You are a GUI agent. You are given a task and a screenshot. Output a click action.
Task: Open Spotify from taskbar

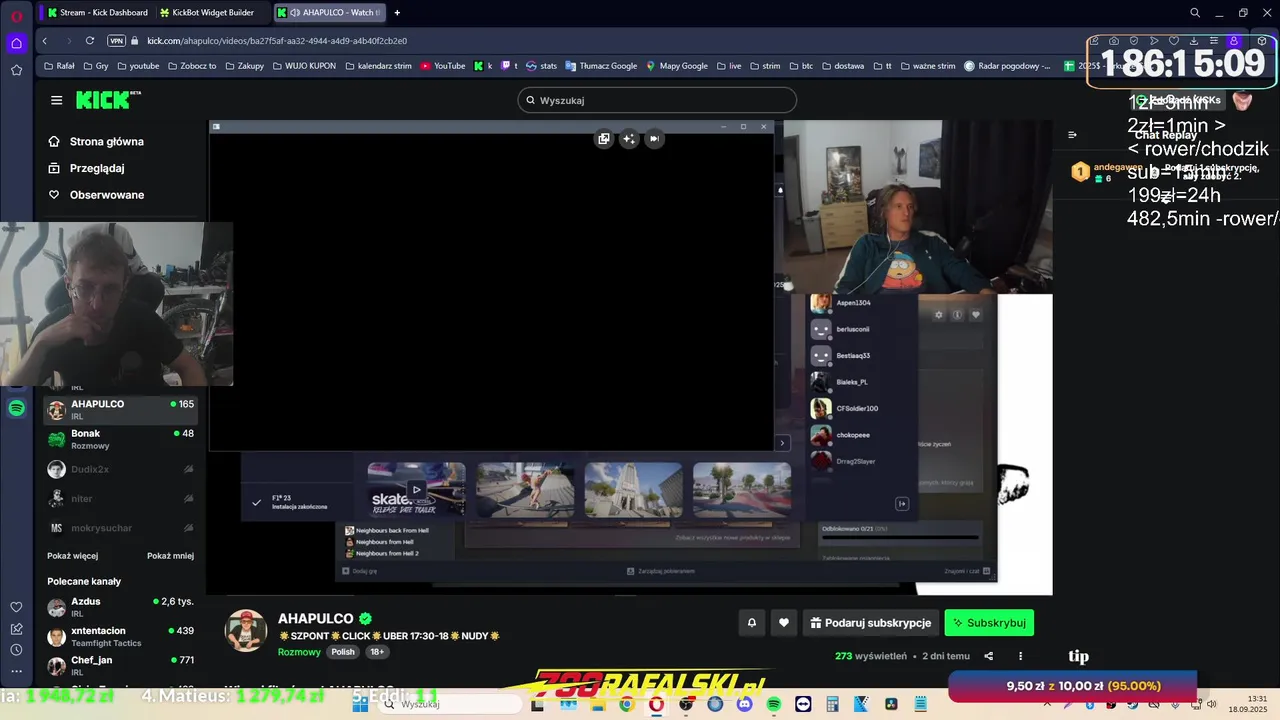coord(774,704)
